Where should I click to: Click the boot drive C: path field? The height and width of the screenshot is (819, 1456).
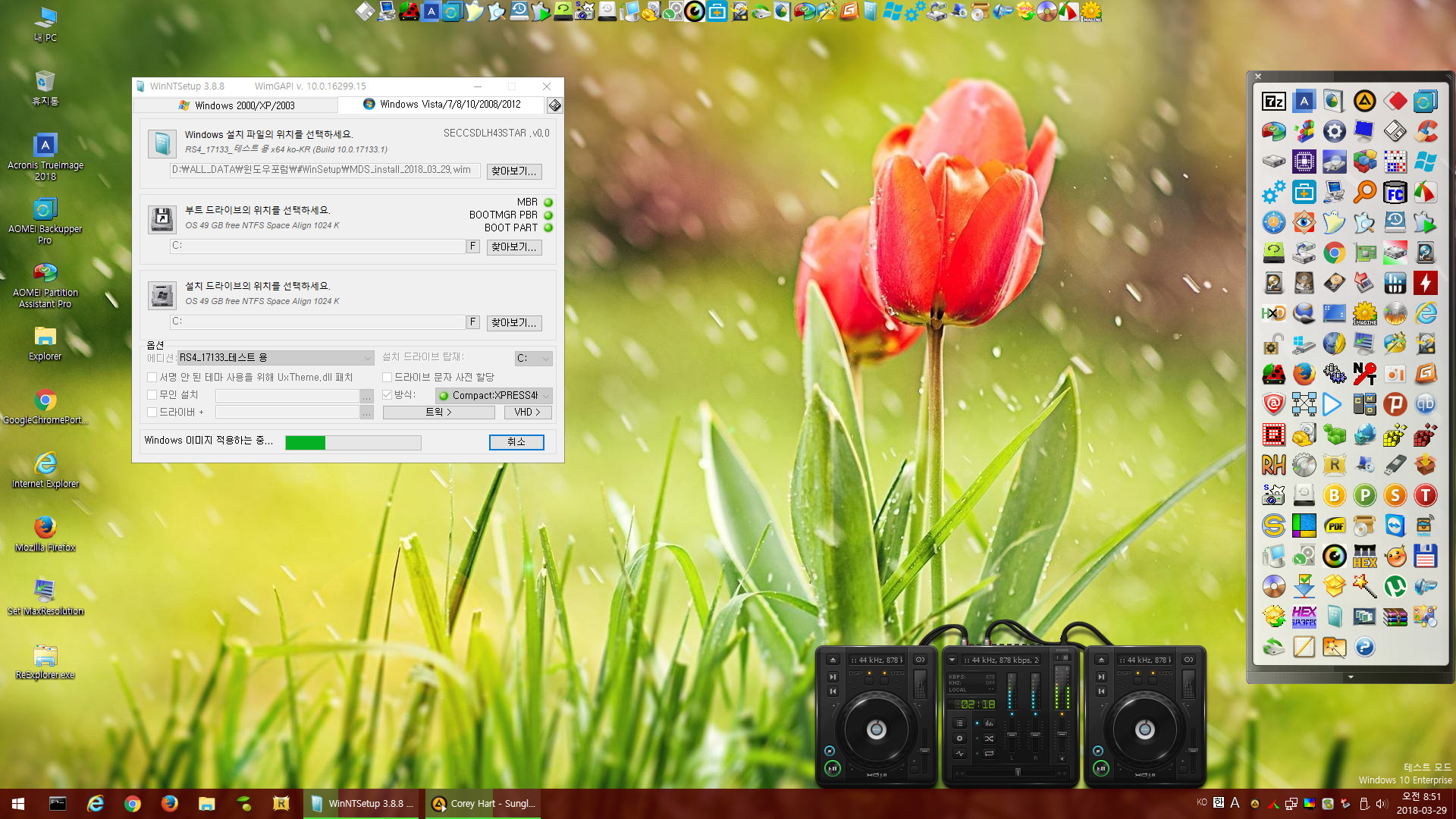pyautogui.click(x=317, y=246)
